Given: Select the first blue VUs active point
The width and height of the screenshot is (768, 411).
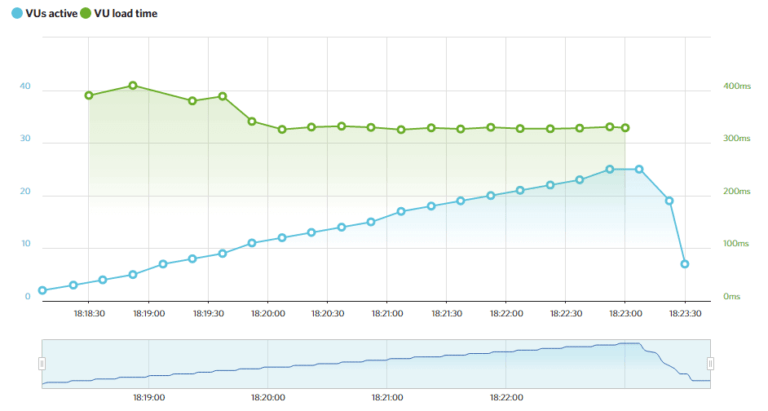Looking at the screenshot, I should tap(43, 290).
